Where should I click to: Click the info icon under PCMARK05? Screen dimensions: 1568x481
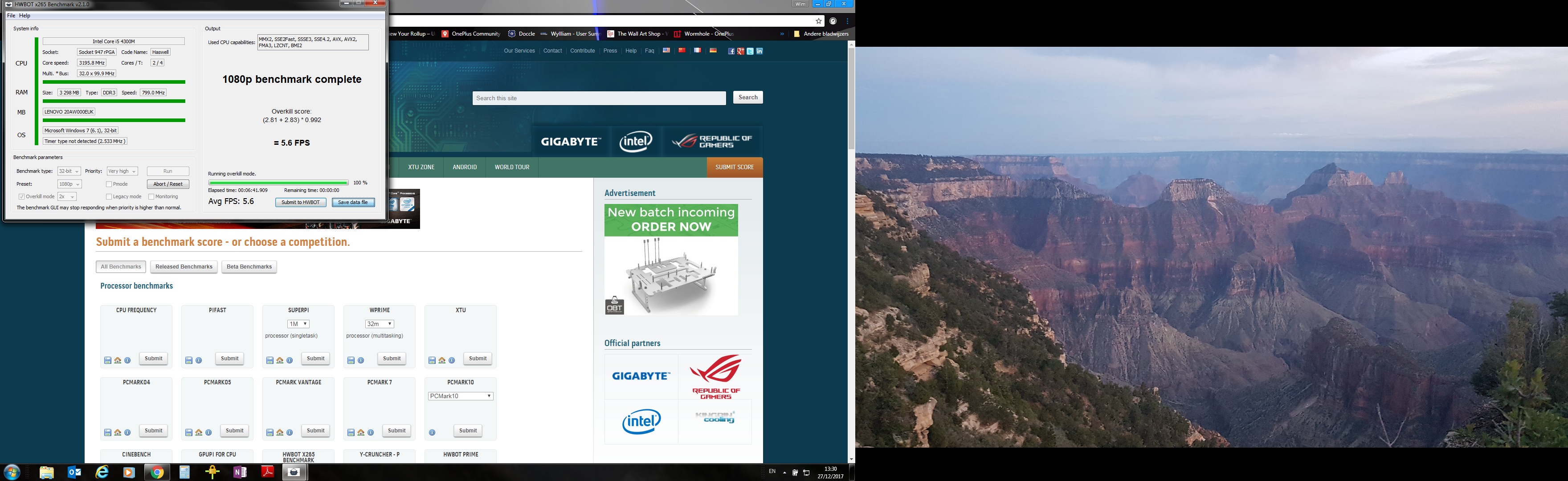(x=208, y=433)
